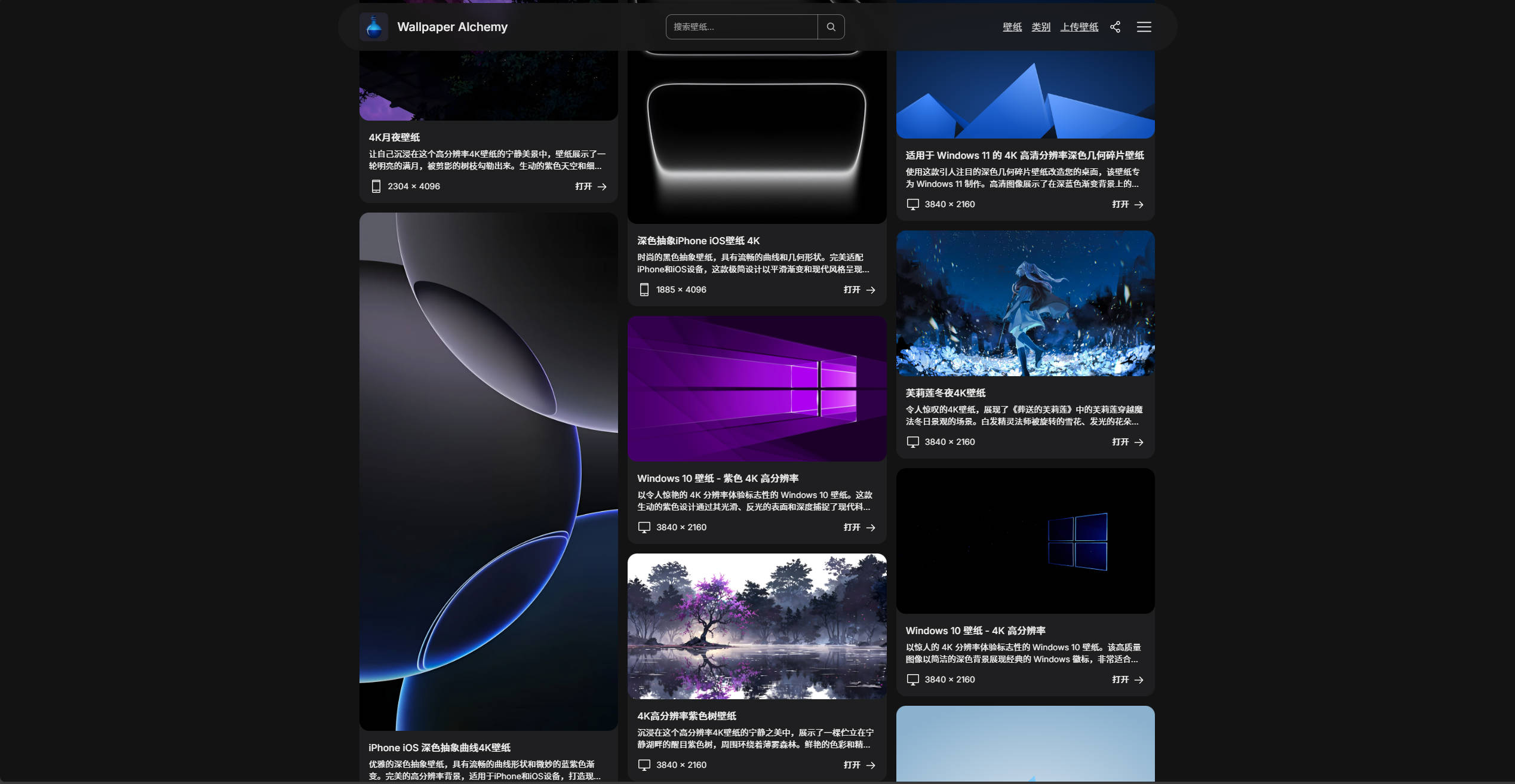
Task: Click the search magnifier button
Action: 831,27
